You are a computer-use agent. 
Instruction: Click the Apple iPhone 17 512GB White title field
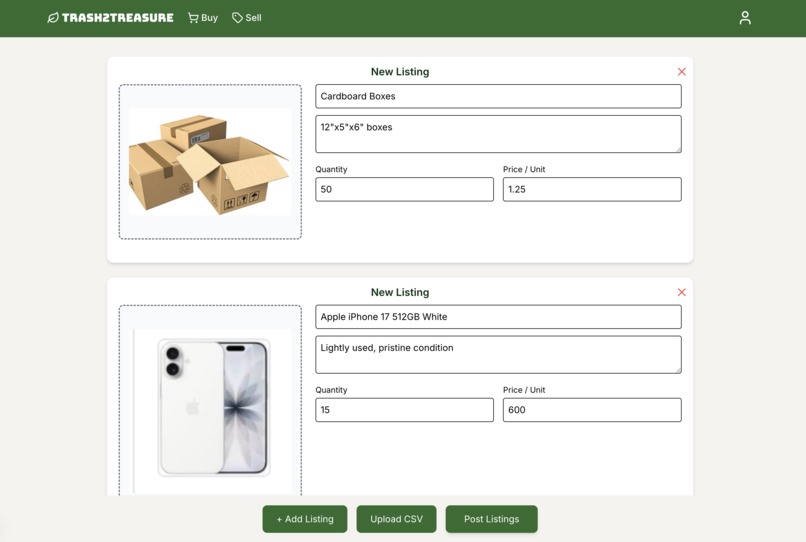[x=498, y=317]
